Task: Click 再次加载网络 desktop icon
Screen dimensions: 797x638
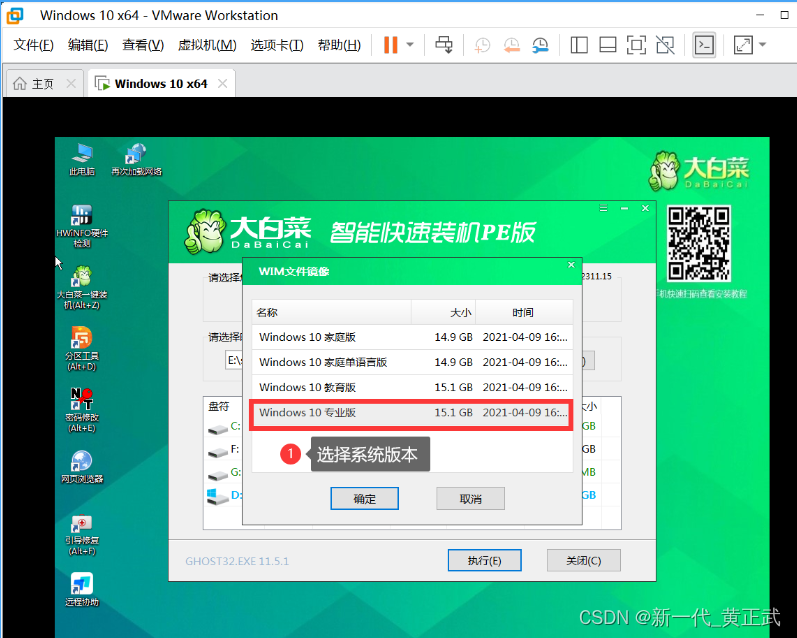Action: click(x=136, y=159)
